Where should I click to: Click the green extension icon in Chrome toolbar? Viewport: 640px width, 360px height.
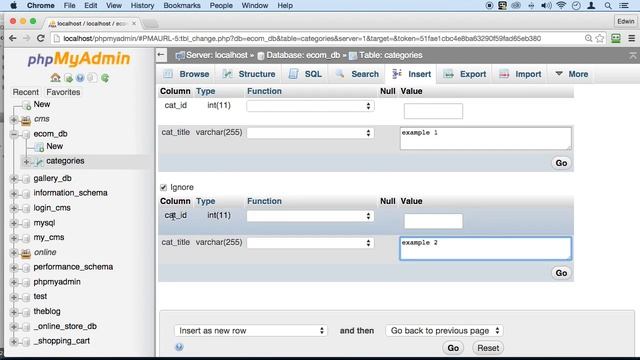(x=616, y=38)
